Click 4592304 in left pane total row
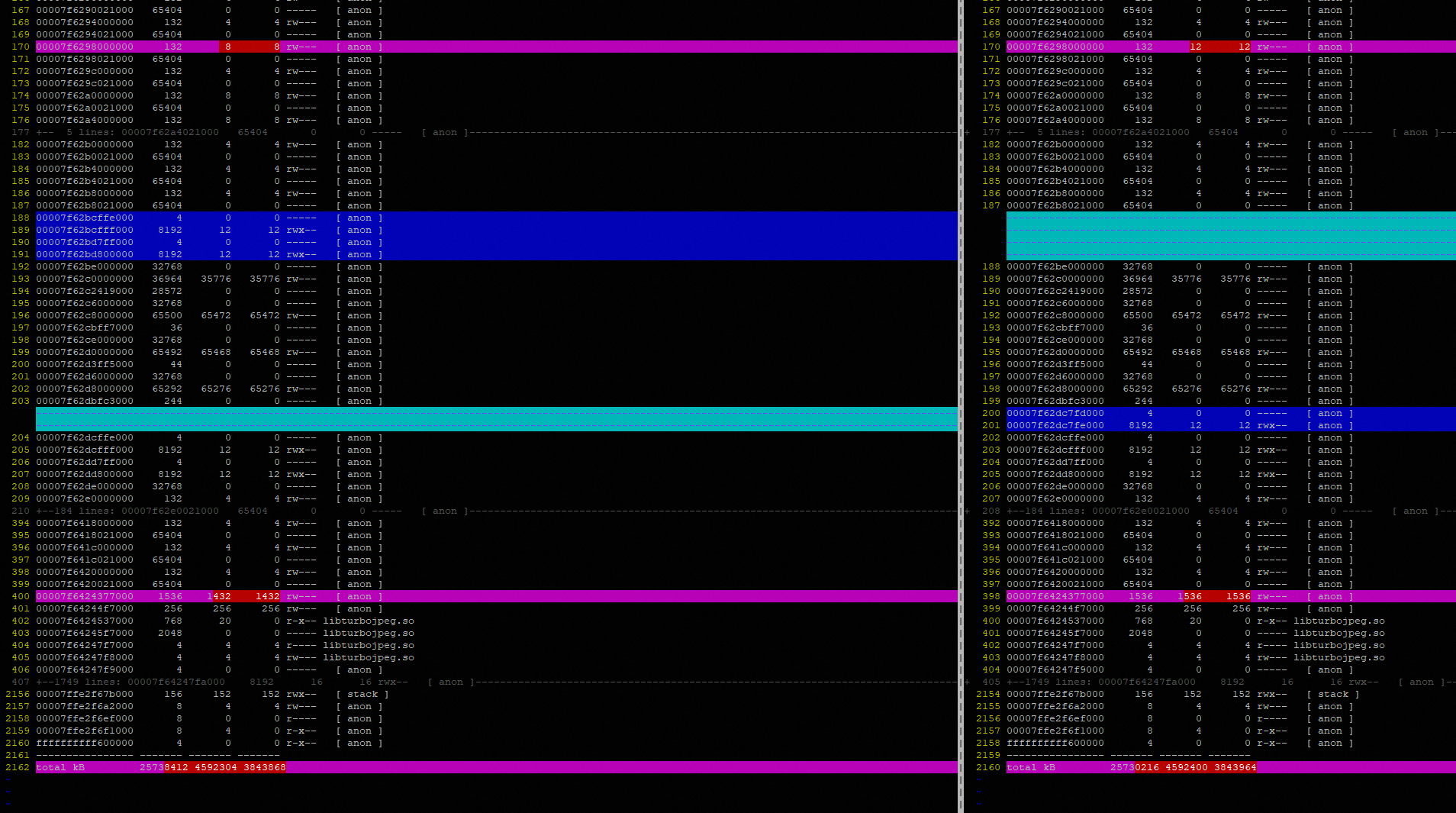Image resolution: width=1456 pixels, height=813 pixels. (x=216, y=767)
